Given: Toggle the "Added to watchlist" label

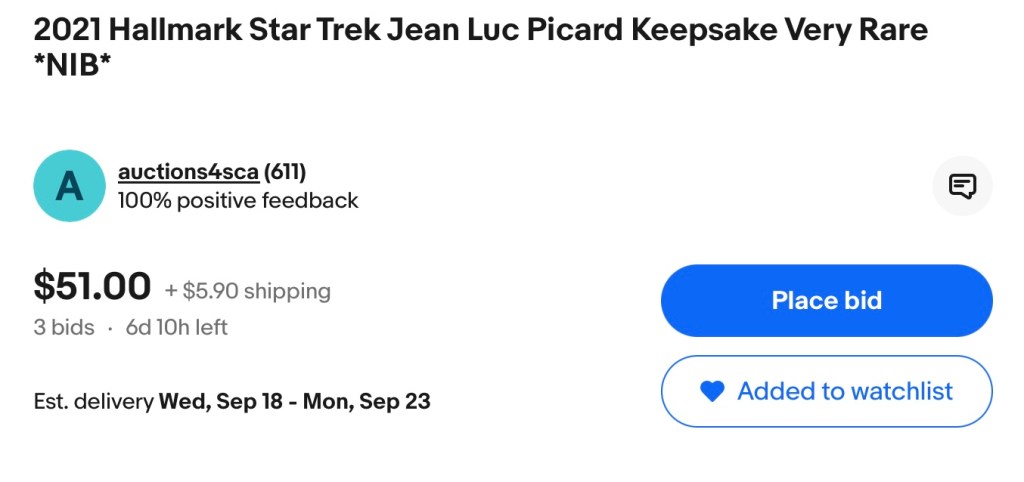Looking at the screenshot, I should [845, 391].
